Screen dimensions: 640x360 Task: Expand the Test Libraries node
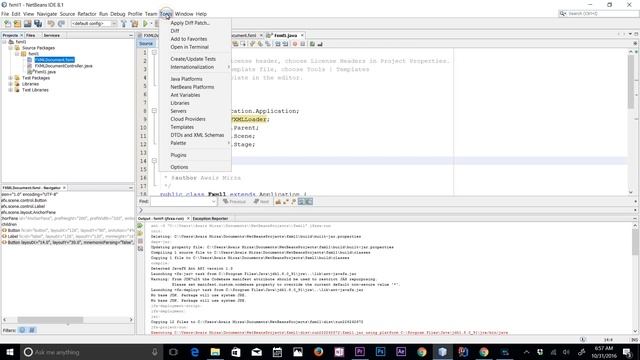click(11, 90)
